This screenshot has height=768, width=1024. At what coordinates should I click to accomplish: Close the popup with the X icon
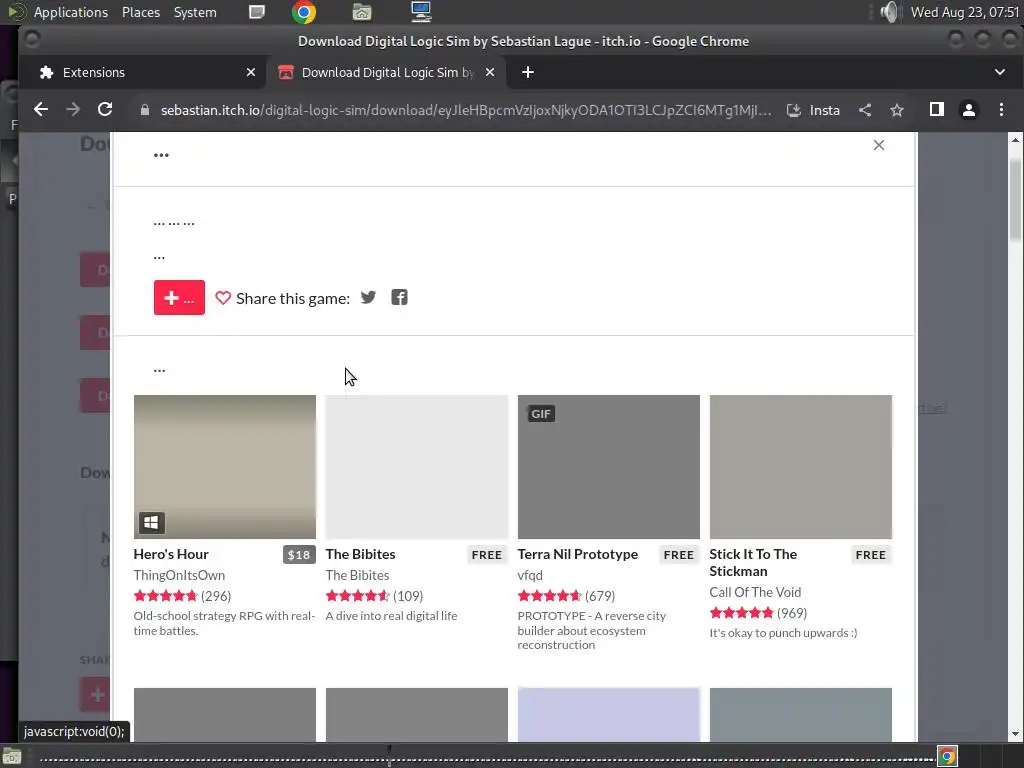[878, 145]
